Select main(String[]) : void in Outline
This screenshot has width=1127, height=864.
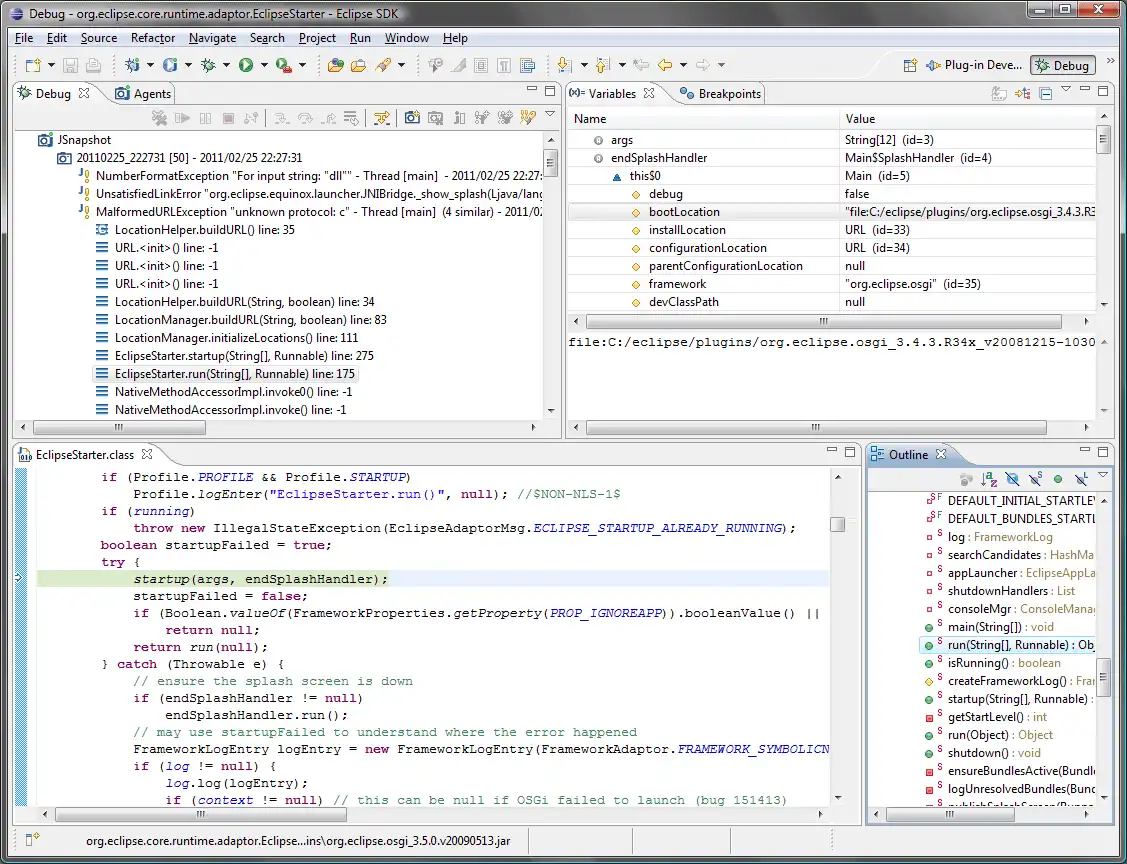pyautogui.click(x=1000, y=627)
